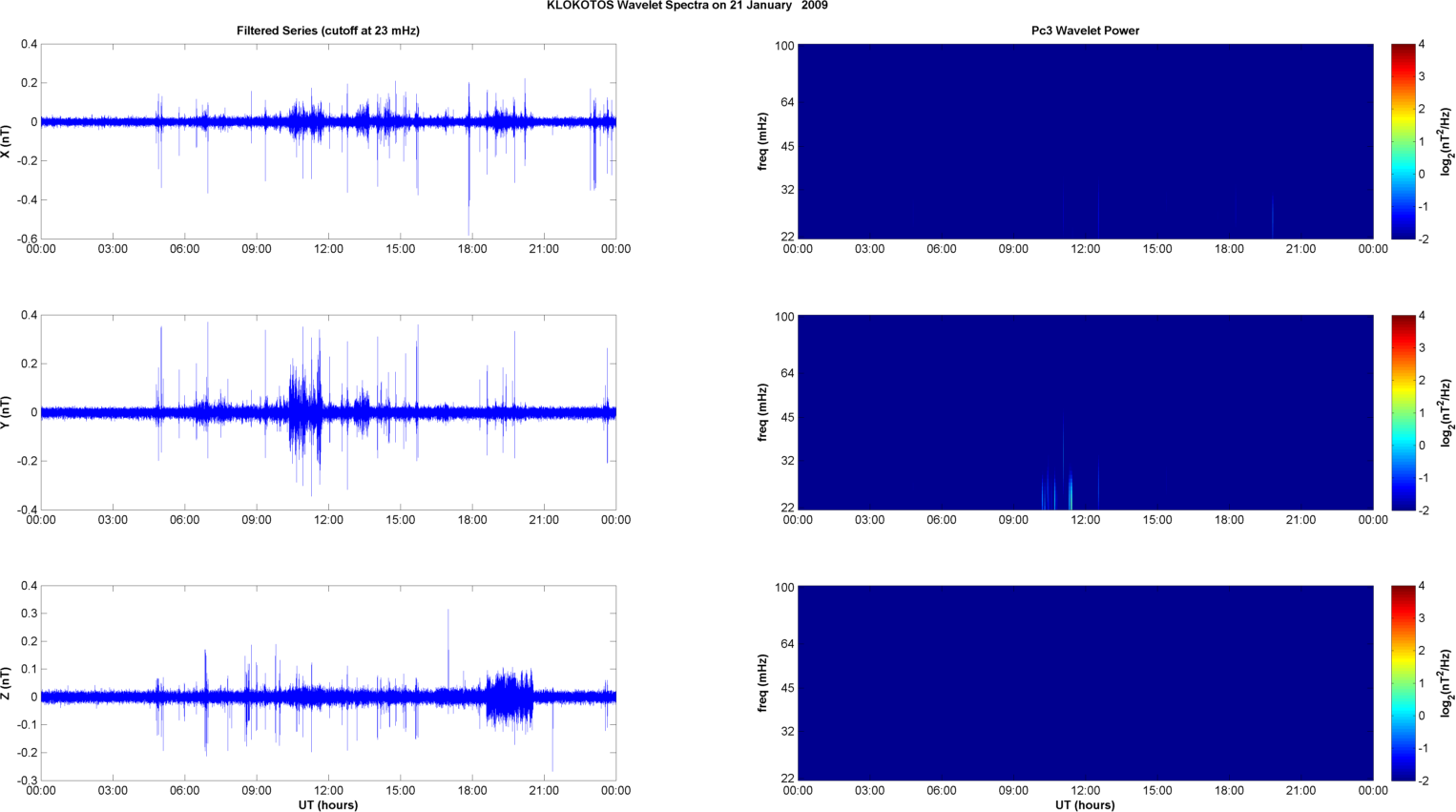Click the Z (nT) filtered time series plot

[328, 683]
